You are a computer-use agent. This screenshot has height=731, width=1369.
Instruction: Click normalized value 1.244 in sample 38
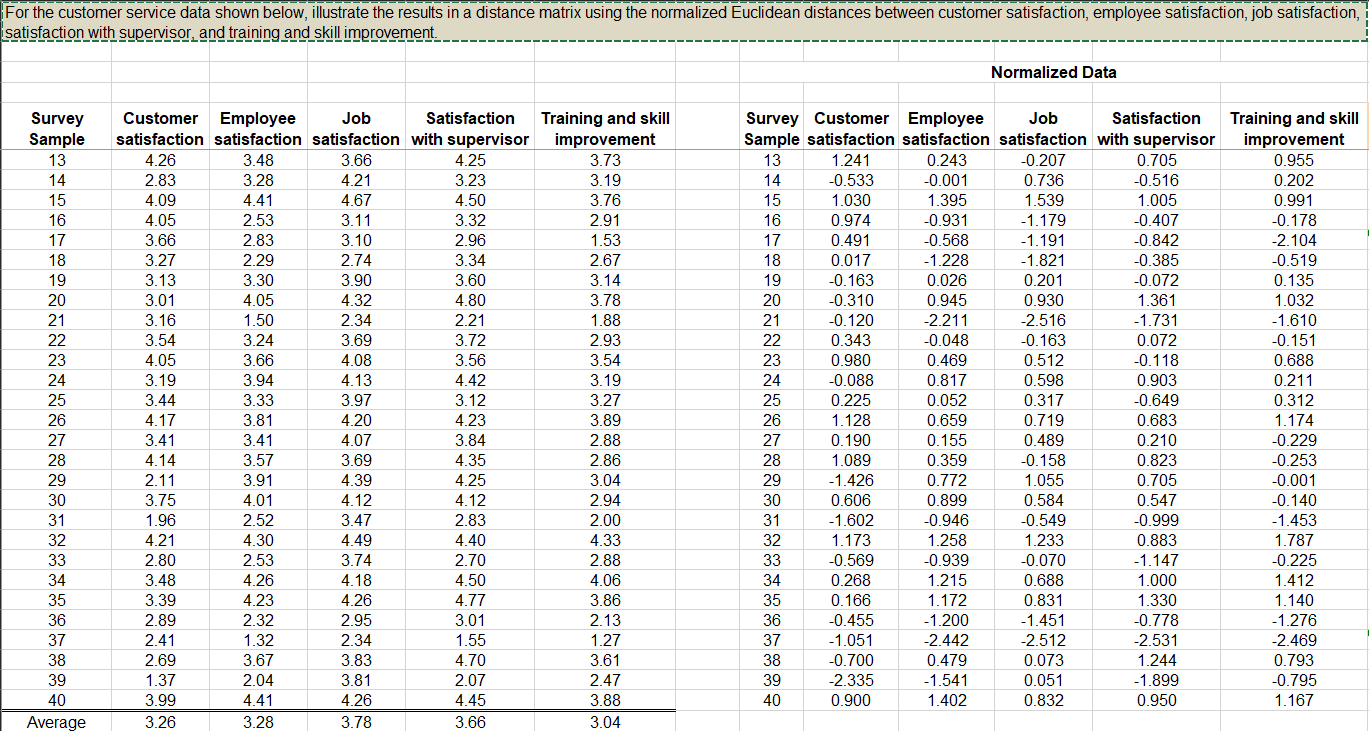pyautogui.click(x=1156, y=660)
